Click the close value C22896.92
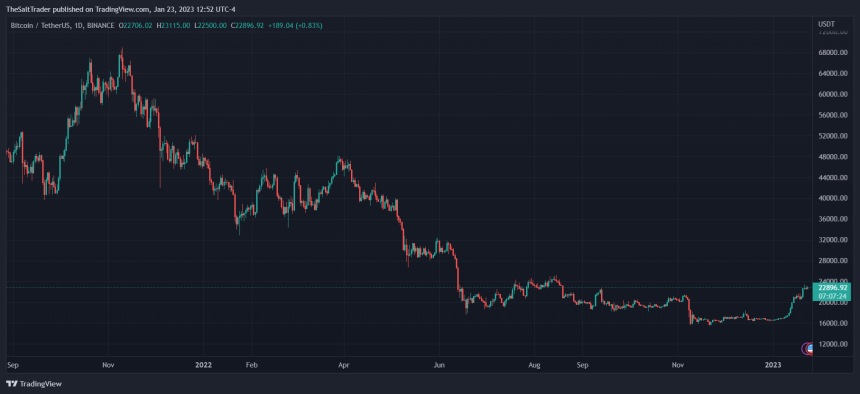The width and height of the screenshot is (860, 394). click(x=247, y=25)
